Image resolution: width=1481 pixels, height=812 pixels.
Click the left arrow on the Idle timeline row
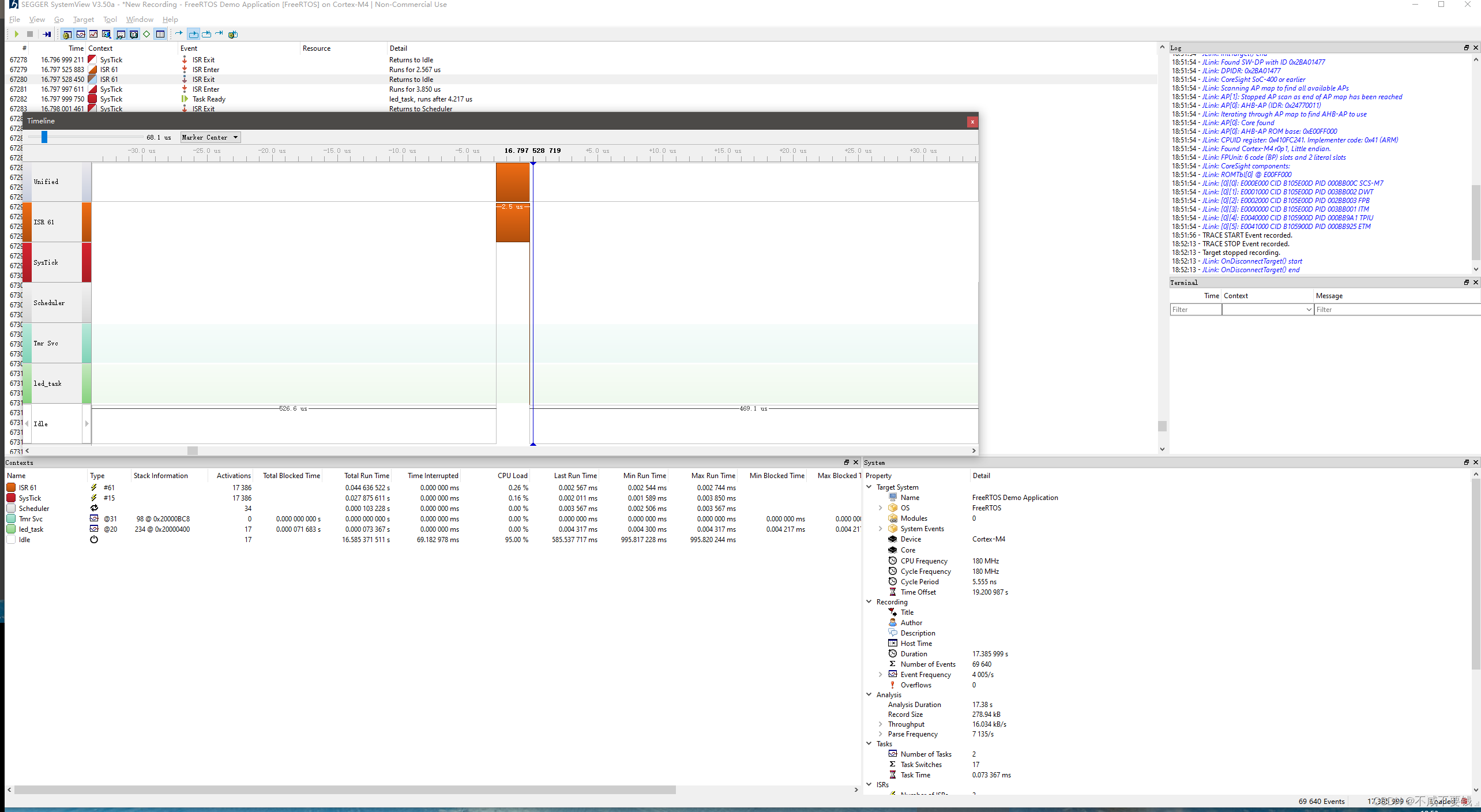(x=27, y=424)
